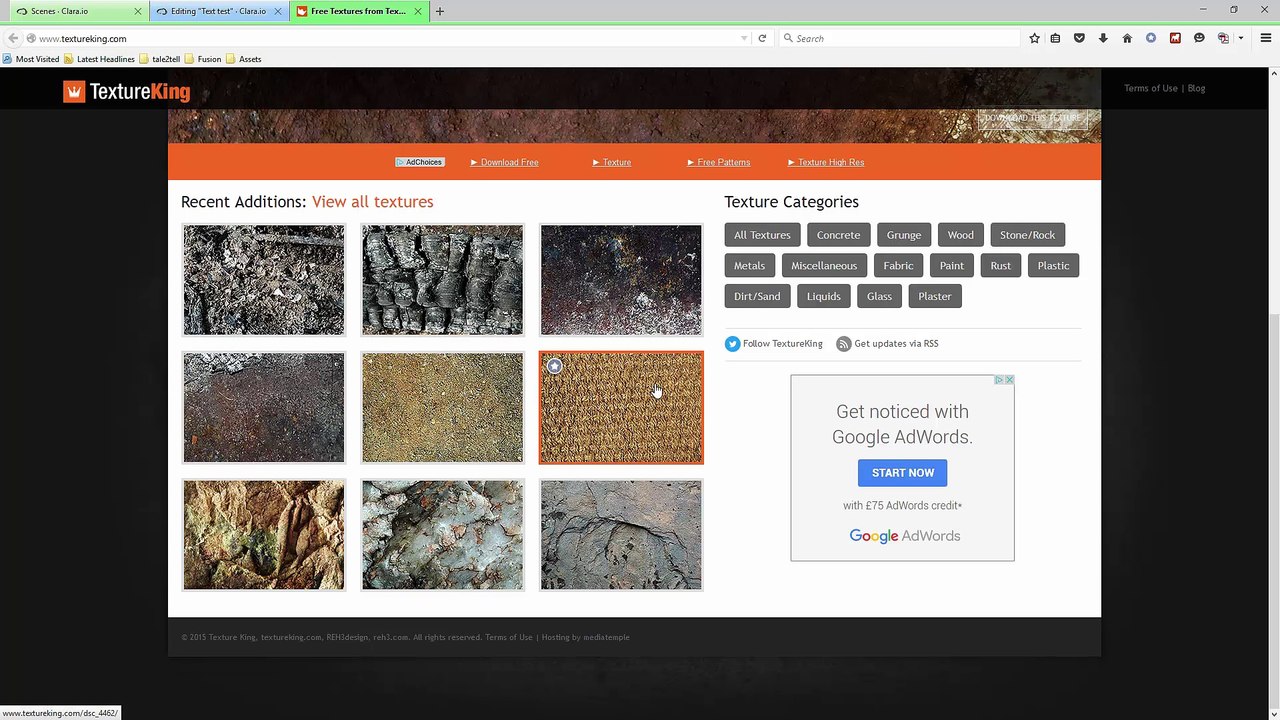Open the Fusion bookmarks folder
The width and height of the screenshot is (1280, 720).
click(203, 59)
